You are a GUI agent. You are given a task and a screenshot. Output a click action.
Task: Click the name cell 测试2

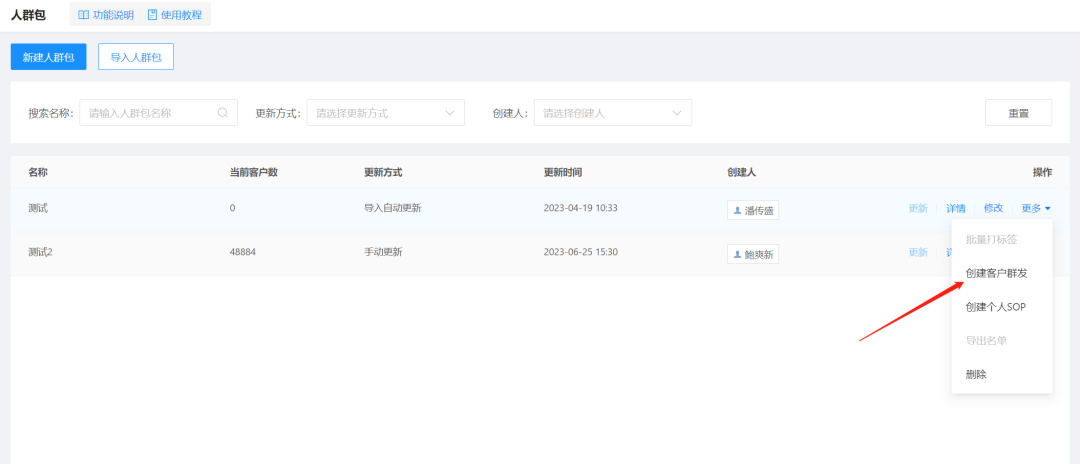(x=41, y=252)
